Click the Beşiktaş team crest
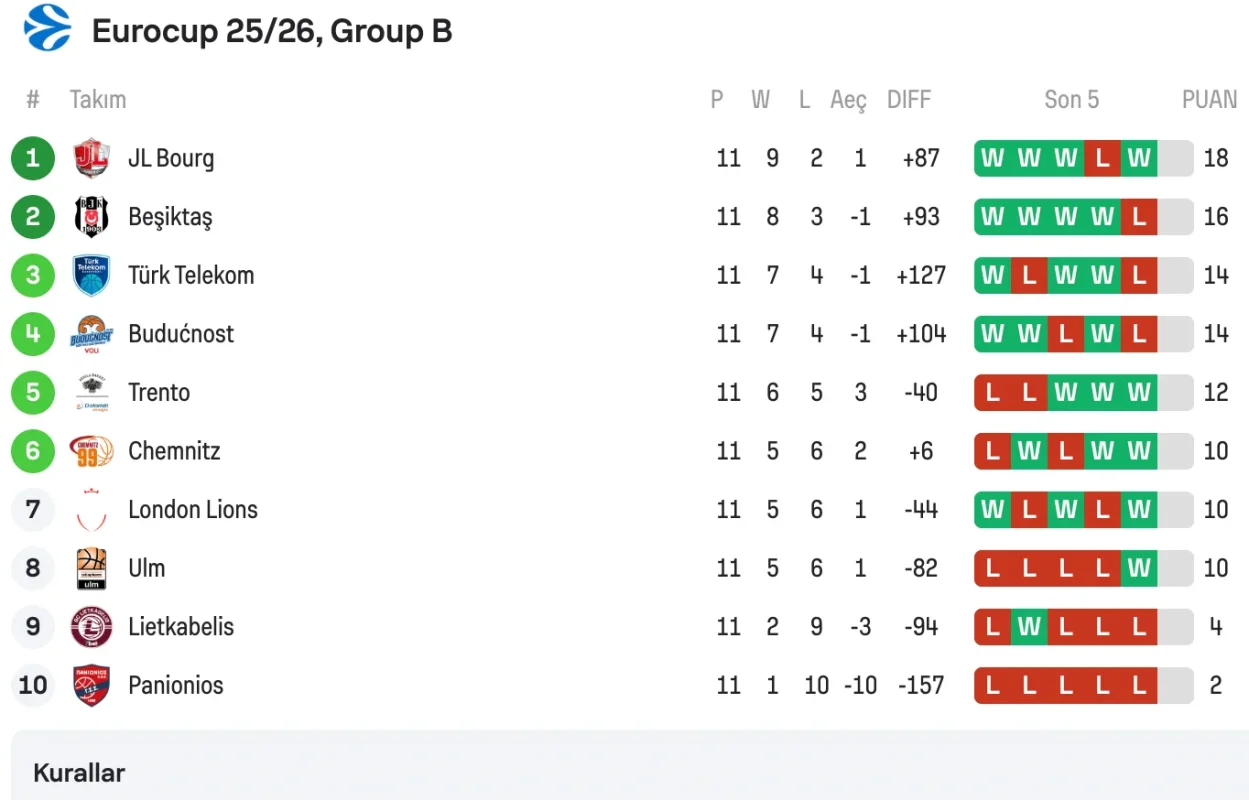 pyautogui.click(x=91, y=217)
